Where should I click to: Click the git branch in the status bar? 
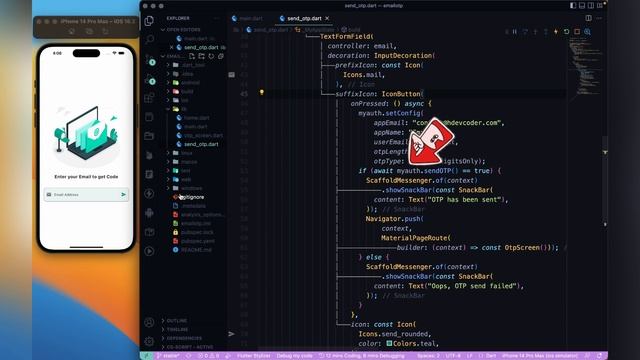click(x=168, y=356)
